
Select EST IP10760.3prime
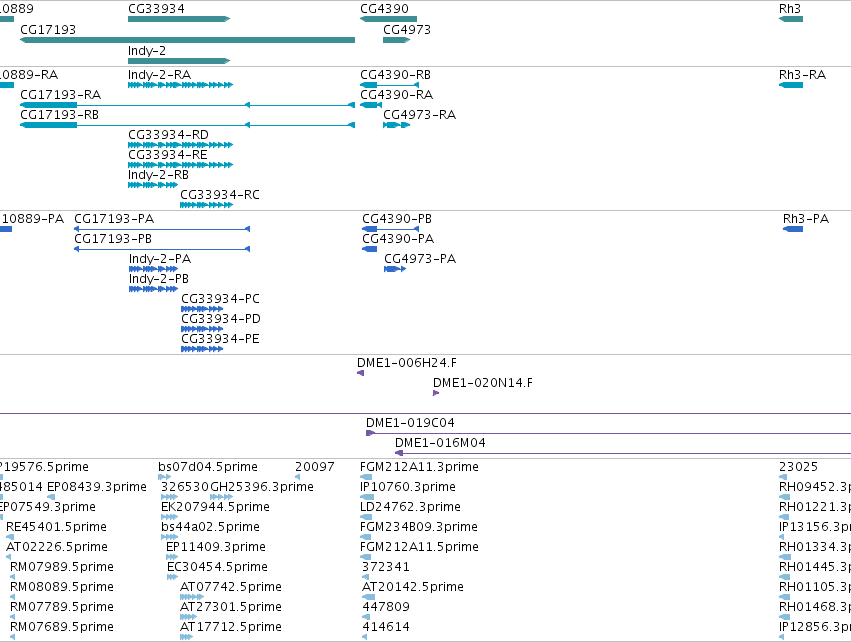(x=367, y=497)
